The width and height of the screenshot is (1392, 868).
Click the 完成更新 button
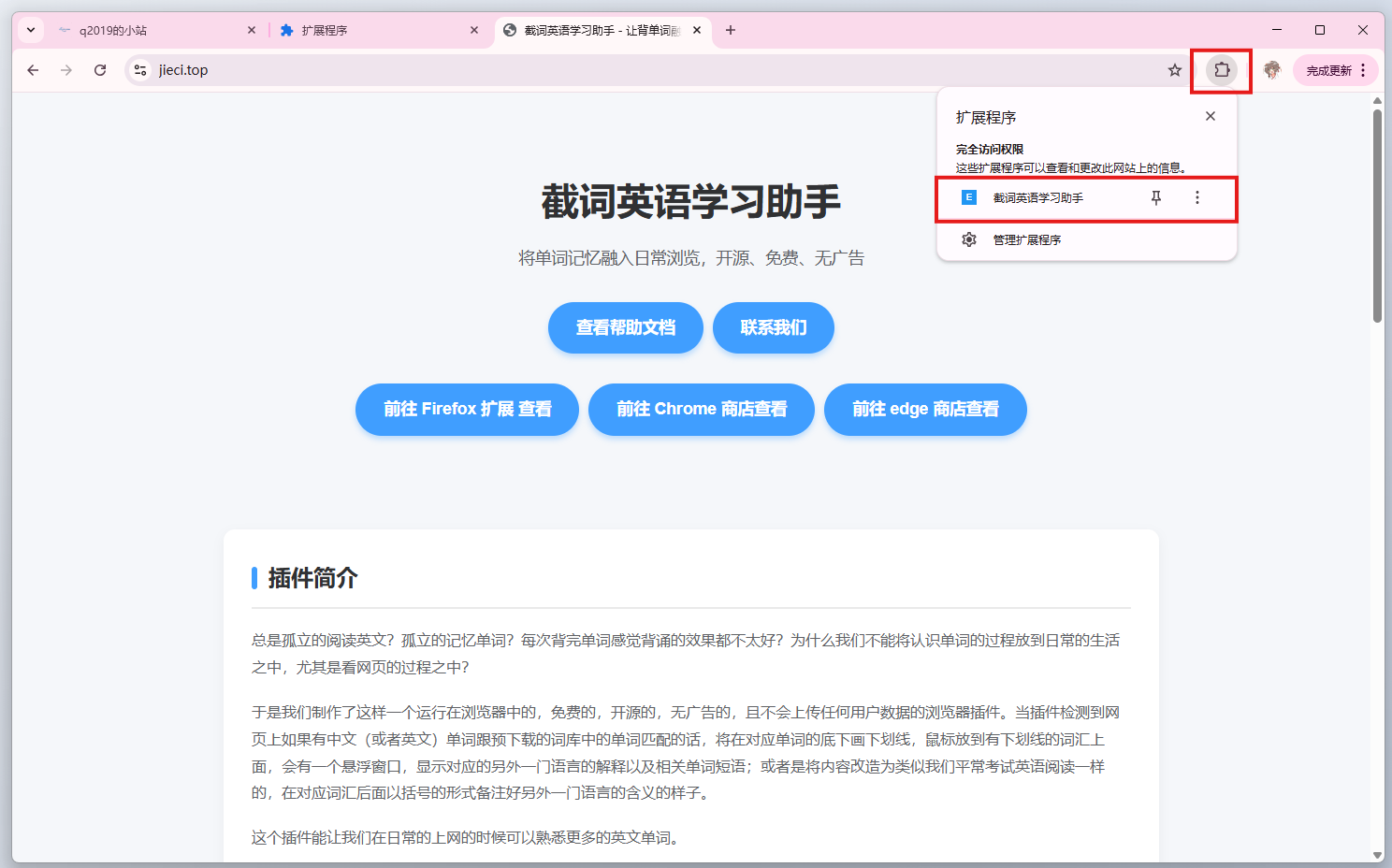(1328, 70)
